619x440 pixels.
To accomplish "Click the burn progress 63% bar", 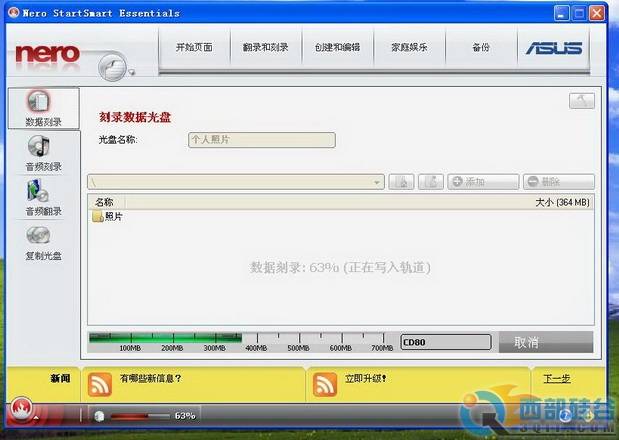I will click(x=141, y=416).
